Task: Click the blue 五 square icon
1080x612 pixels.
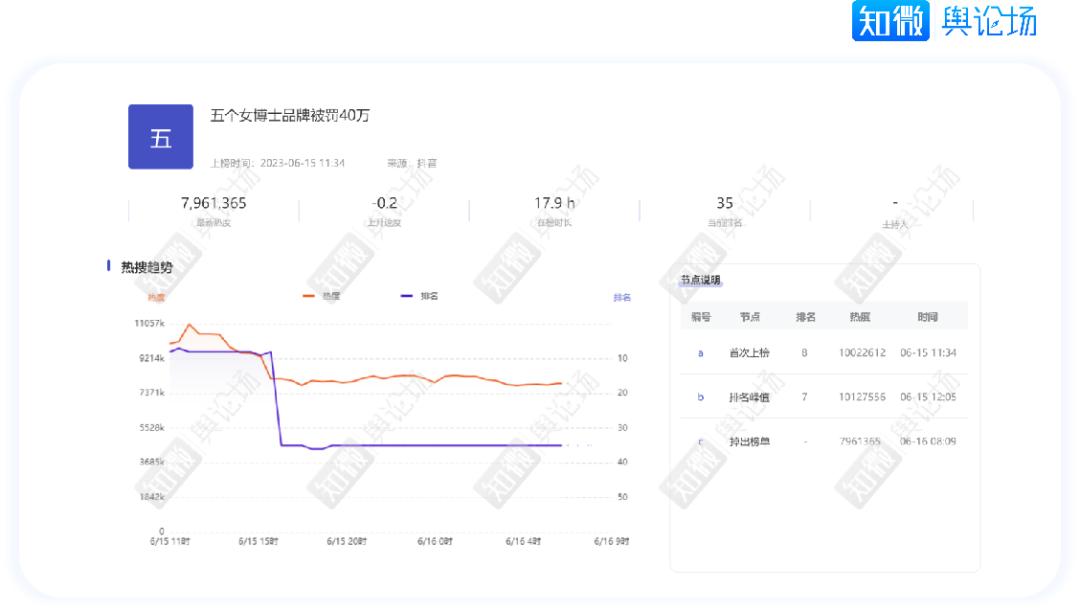Action: click(x=162, y=136)
